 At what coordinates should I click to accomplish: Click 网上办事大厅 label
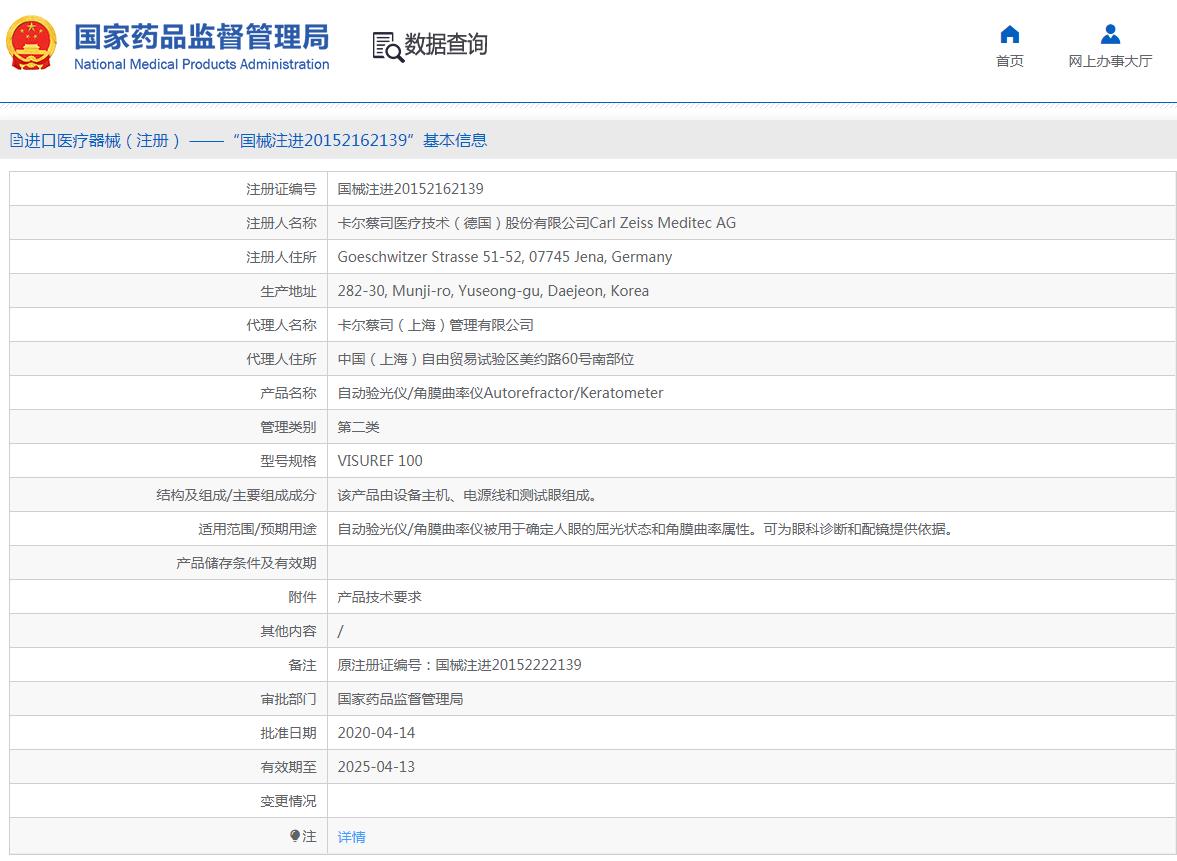point(1110,61)
